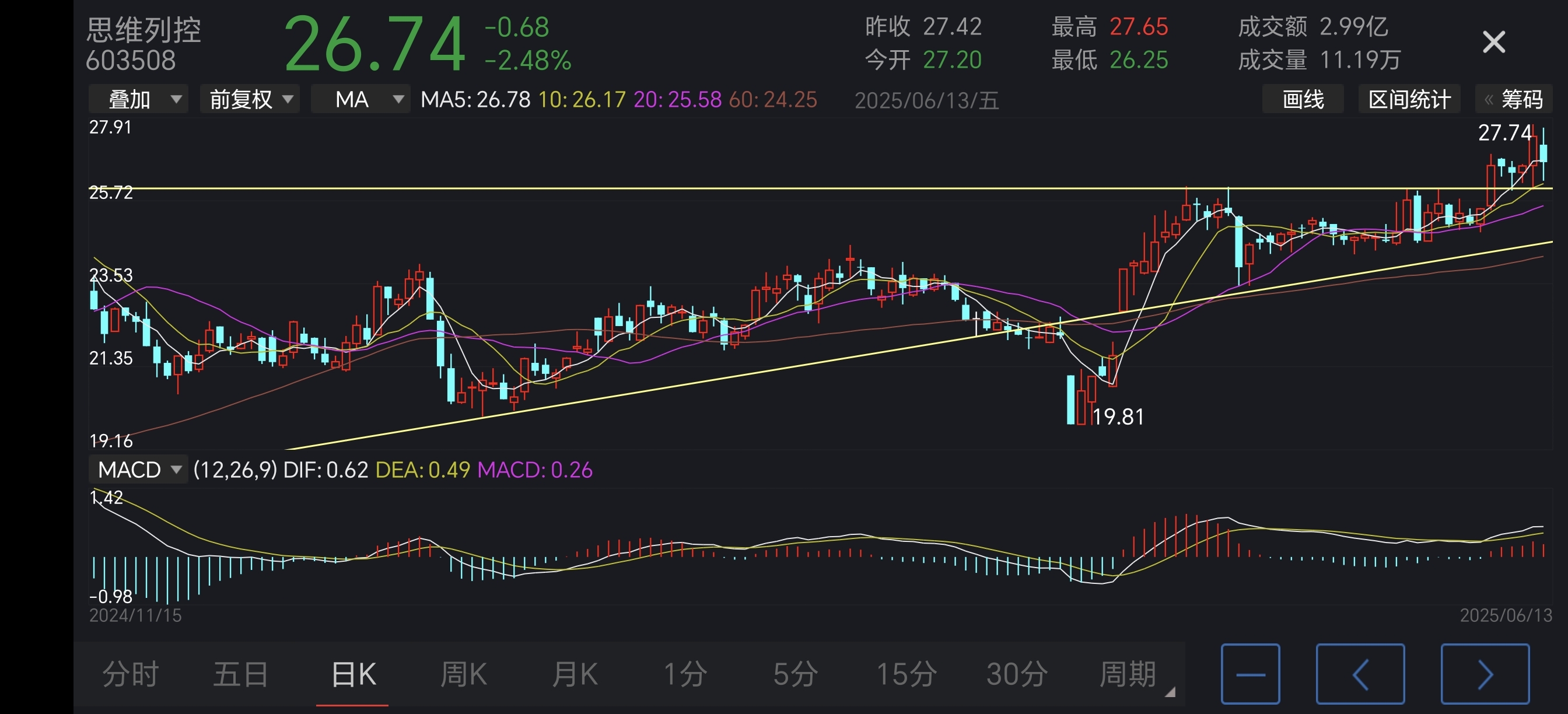Viewport: 1568px width, 714px height.
Task: Click the 27.91 axis label
Action: pos(110,127)
